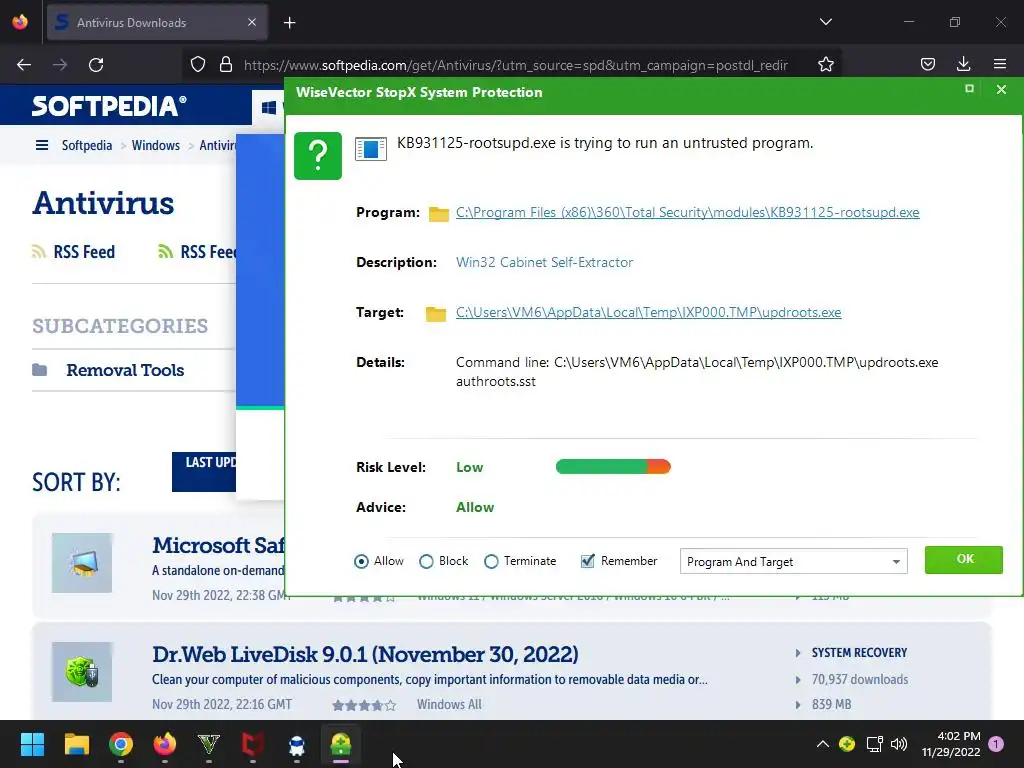
Task: Open the Program folder icon
Action: click(x=438, y=214)
